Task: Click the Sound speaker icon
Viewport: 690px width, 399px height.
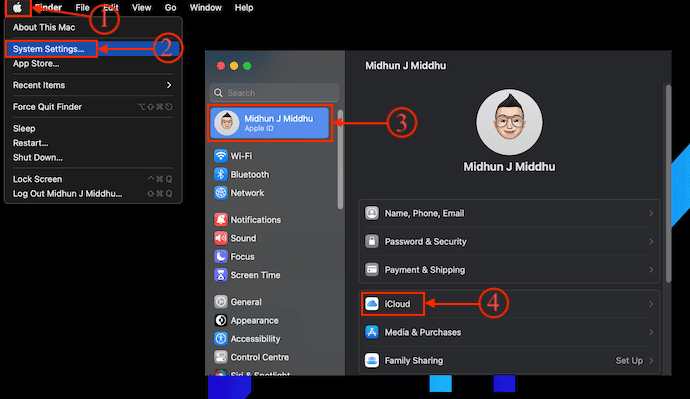Action: [x=220, y=238]
